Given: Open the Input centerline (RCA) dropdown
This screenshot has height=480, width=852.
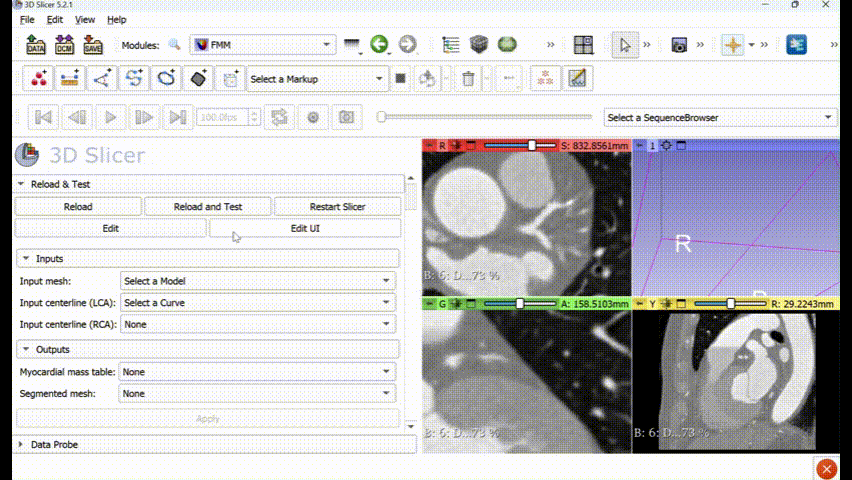Looking at the screenshot, I should [x=258, y=325].
